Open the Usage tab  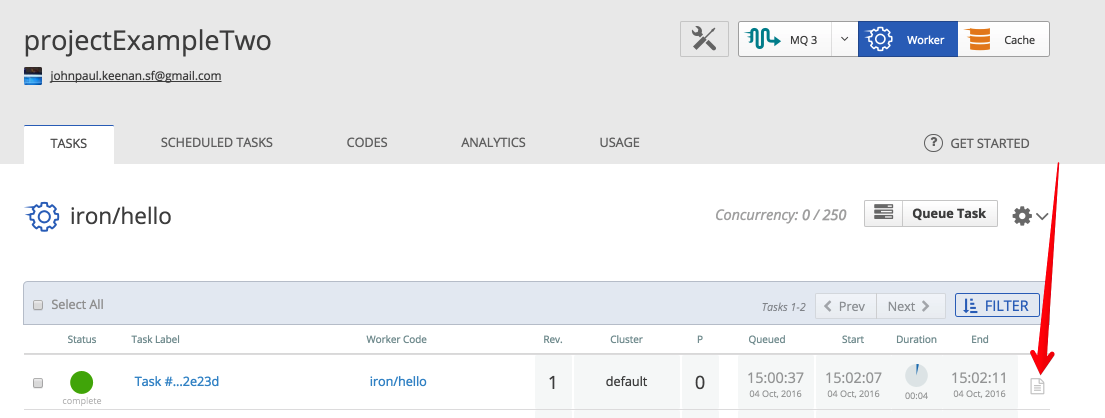tap(619, 142)
